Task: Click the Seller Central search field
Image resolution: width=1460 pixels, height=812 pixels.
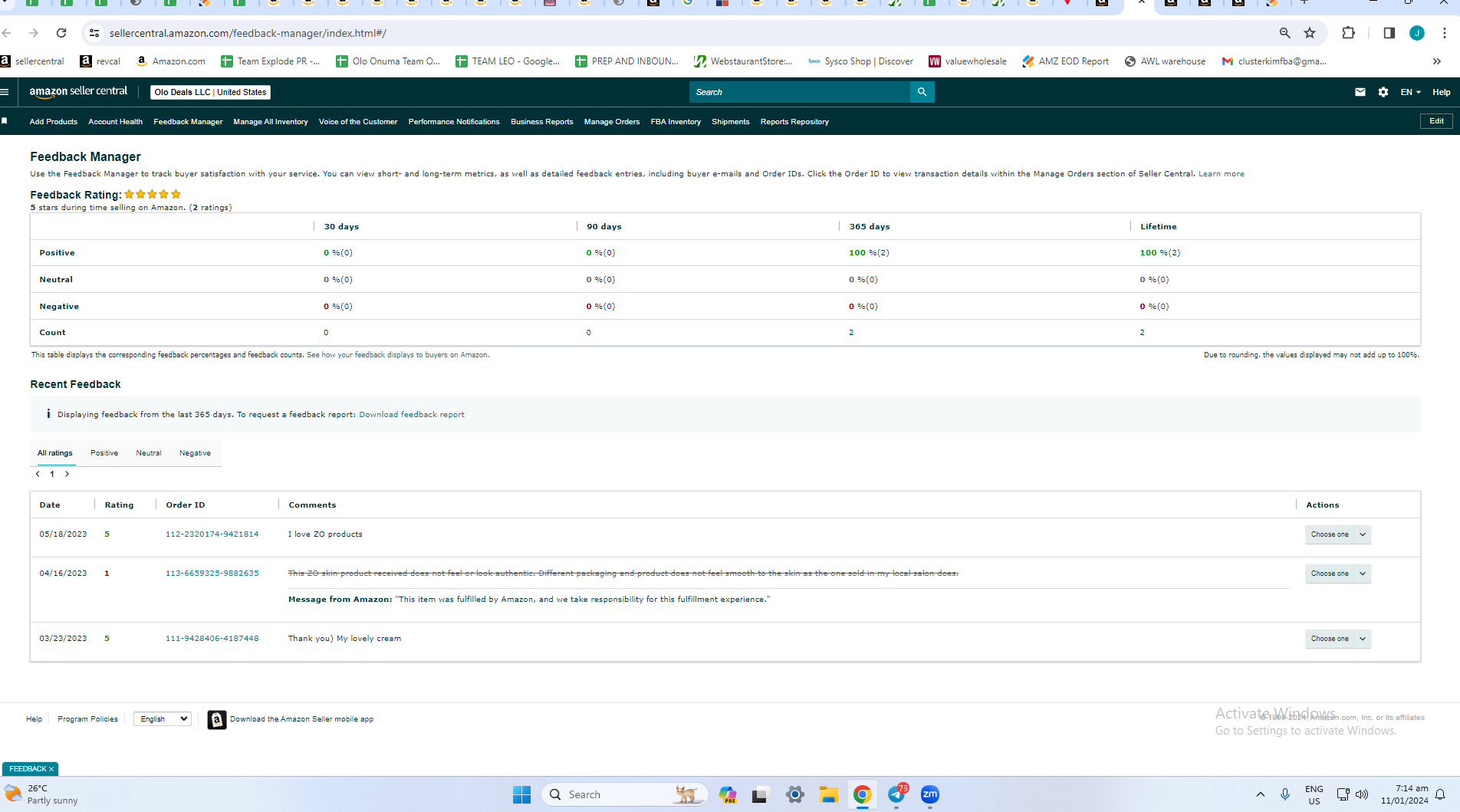Action: tap(800, 92)
